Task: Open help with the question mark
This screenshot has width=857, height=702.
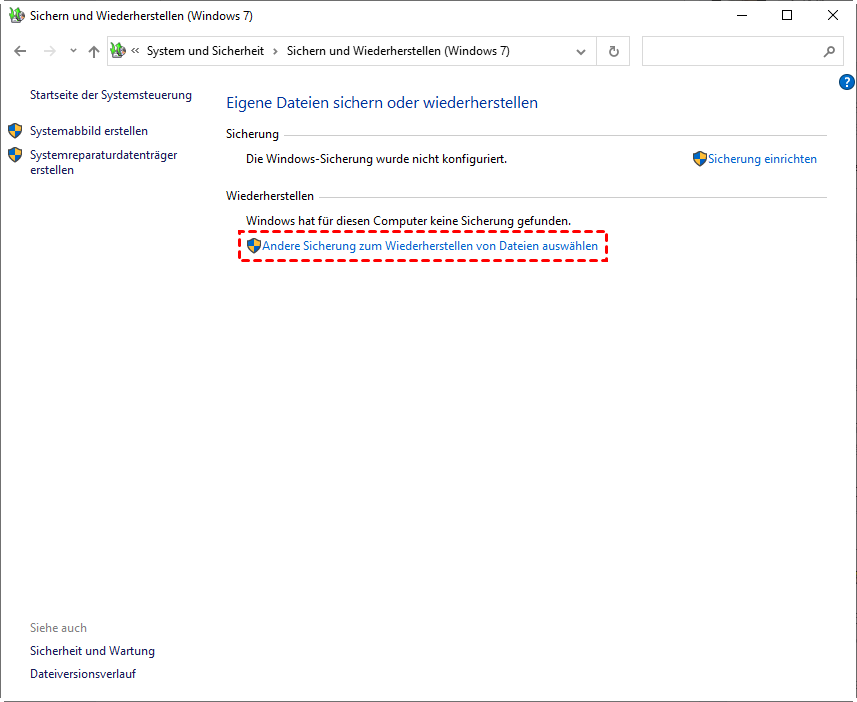Action: pos(846,82)
